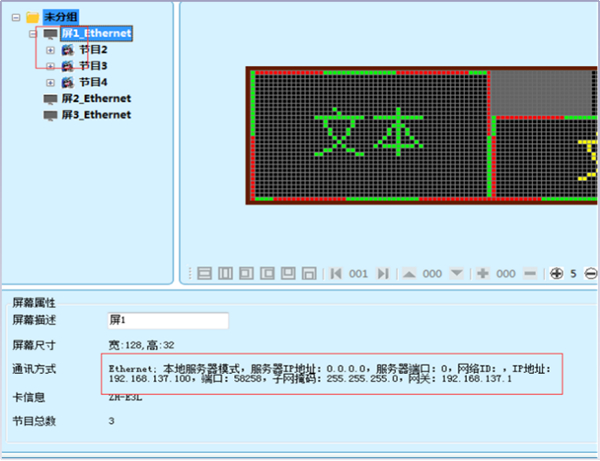Click the gray minus icon
600x461 pixels.
tap(529, 273)
